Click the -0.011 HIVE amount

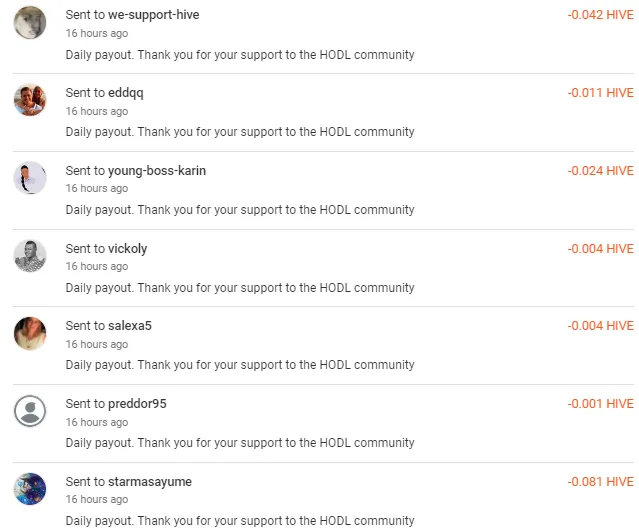[601, 93]
